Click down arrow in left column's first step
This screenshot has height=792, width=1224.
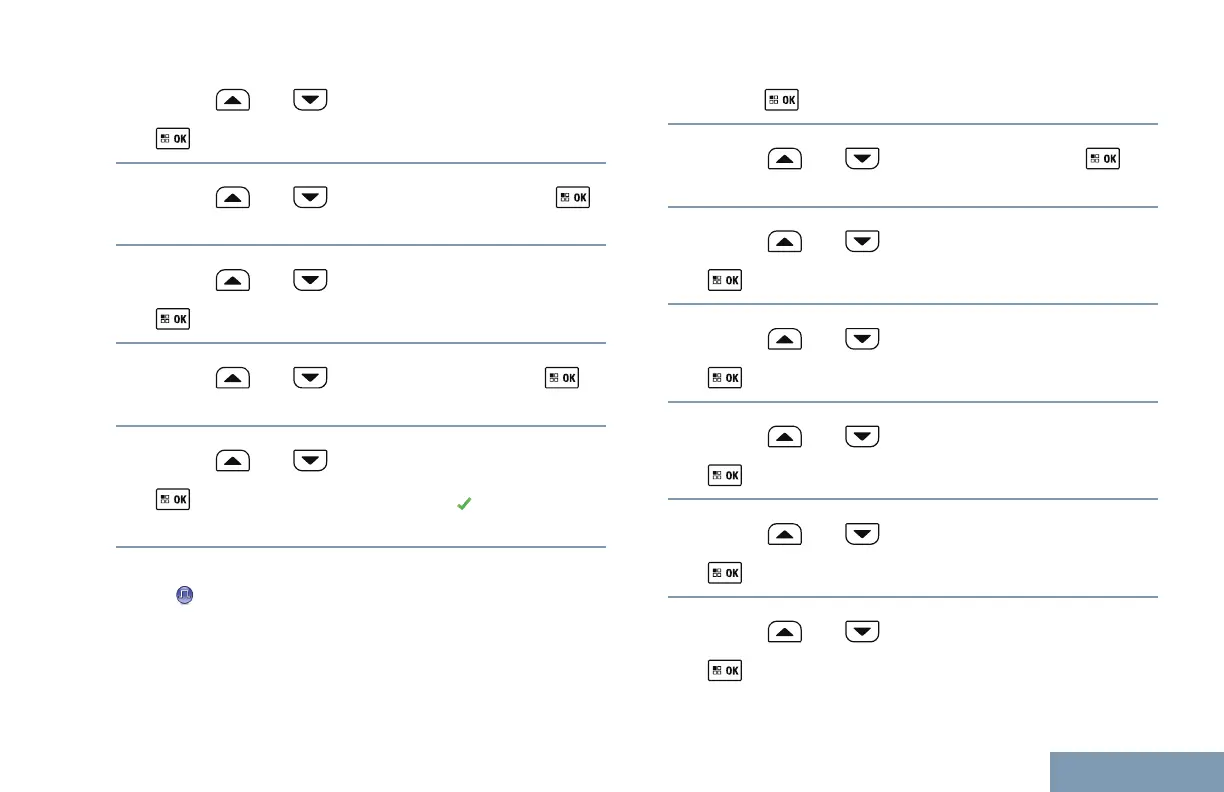(310, 99)
